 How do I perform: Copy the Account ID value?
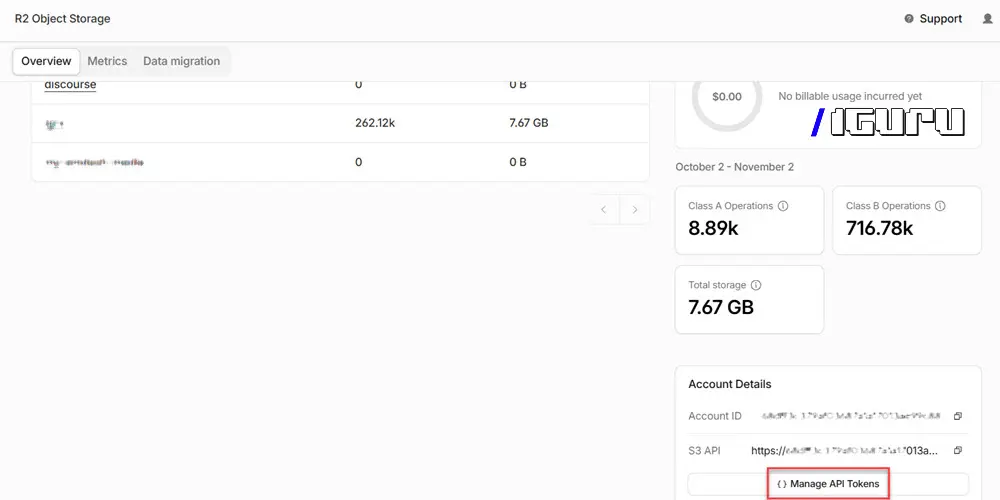(957, 416)
